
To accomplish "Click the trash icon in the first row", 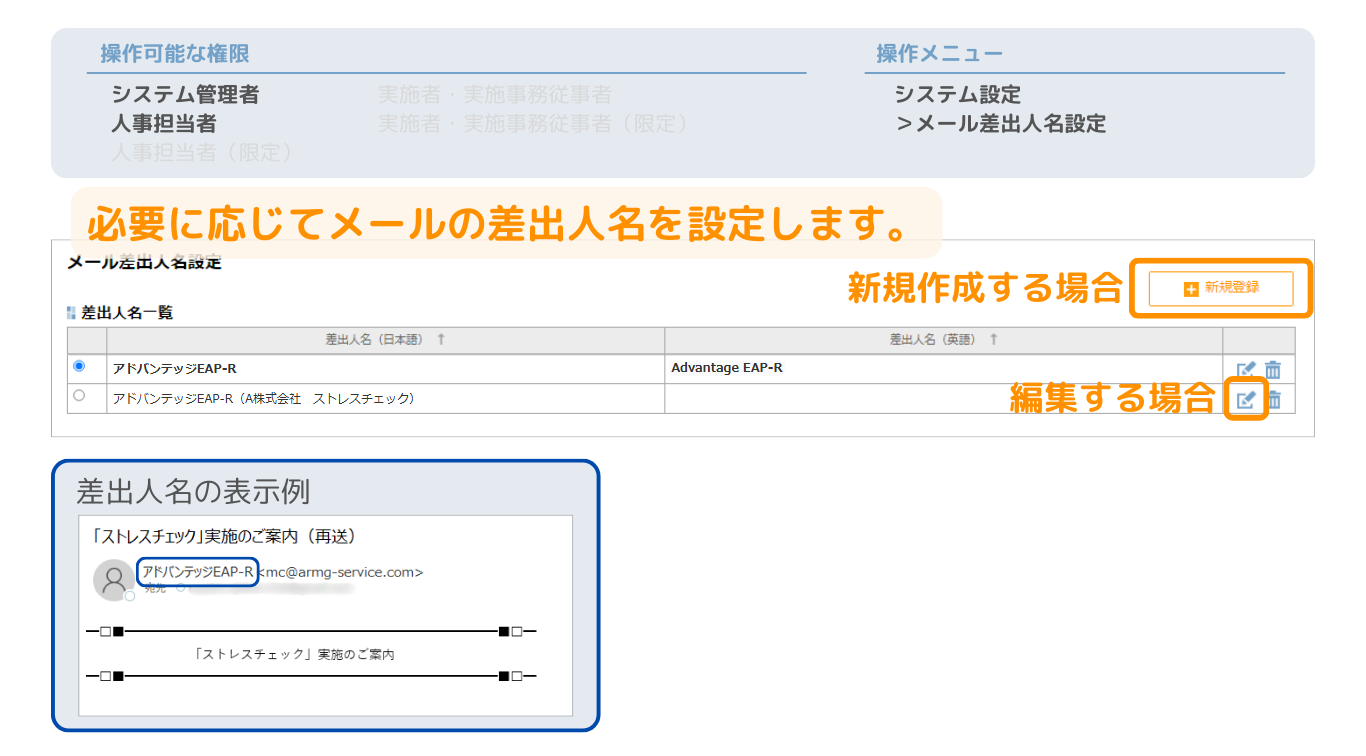I will coord(1273,370).
